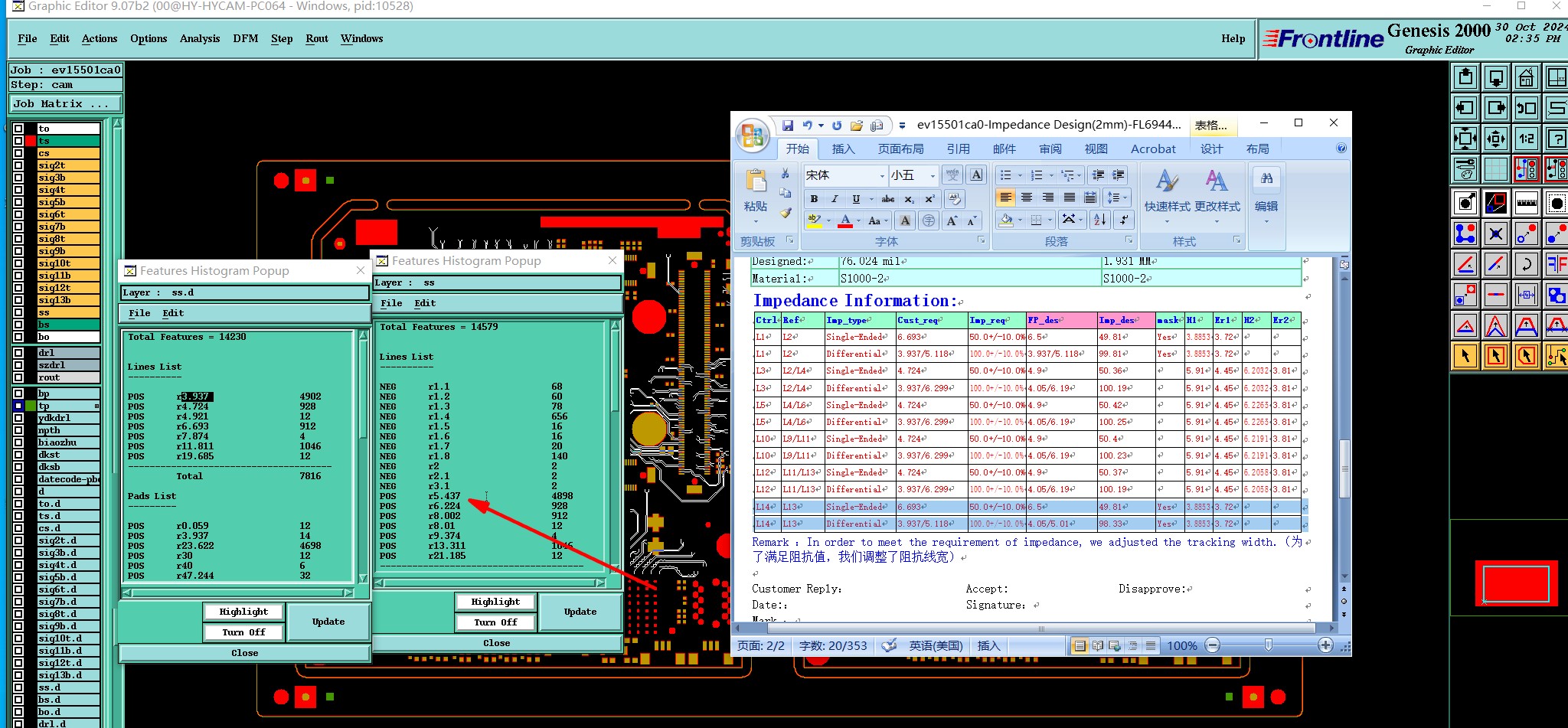Viewport: 1568px width, 728px height.
Task: Expand the Paste (粘贴) dropdown arrow
Action: (756, 222)
